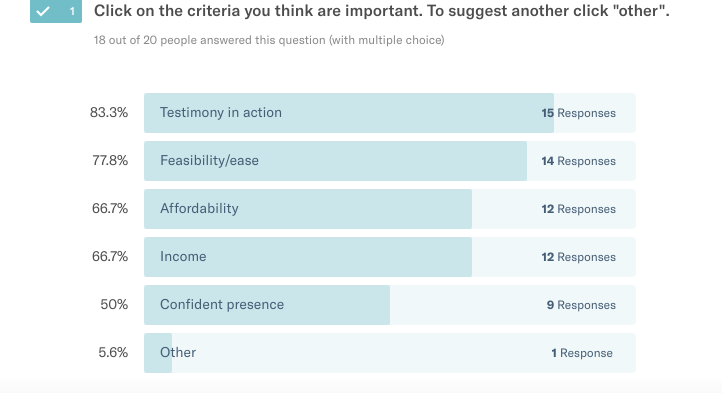722x406 pixels.
Task: Click the question title about important criteria
Action: click(381, 11)
